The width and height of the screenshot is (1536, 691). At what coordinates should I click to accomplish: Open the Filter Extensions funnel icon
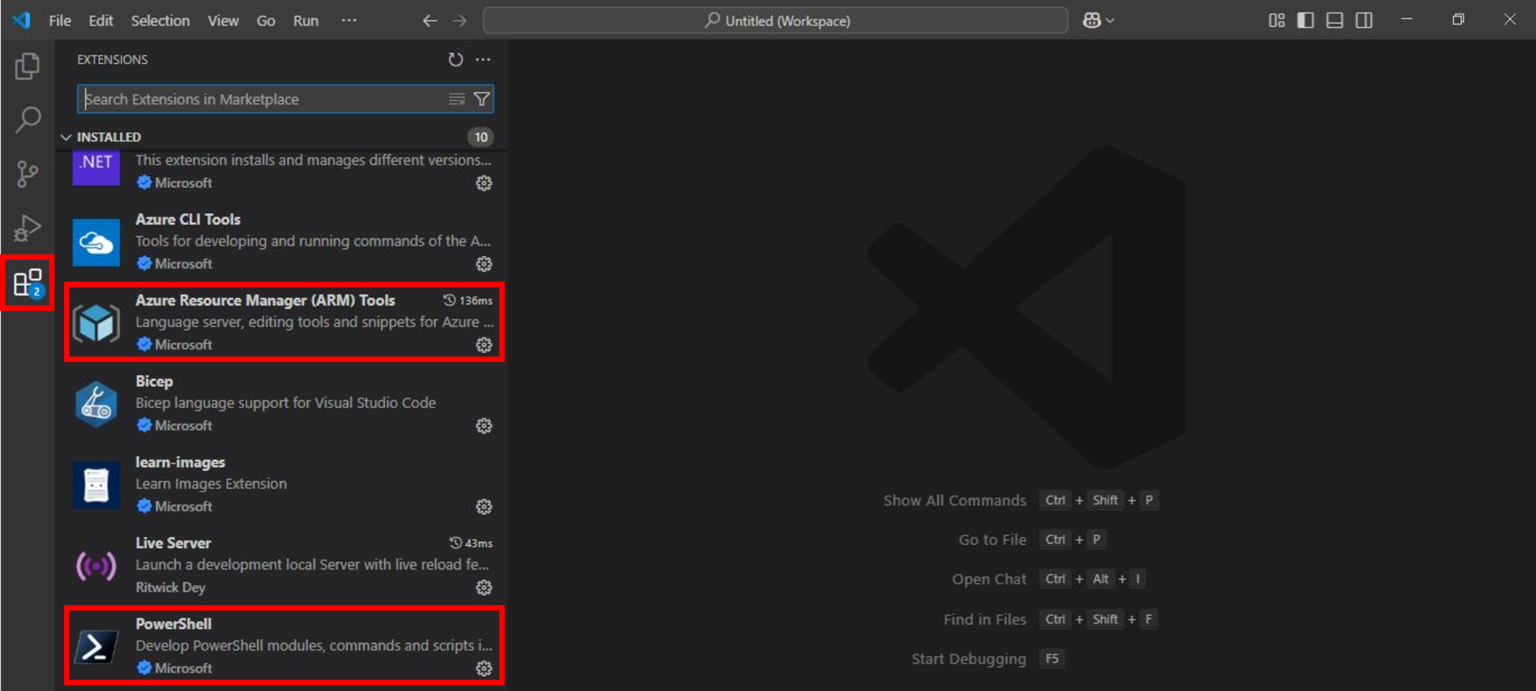[x=482, y=99]
